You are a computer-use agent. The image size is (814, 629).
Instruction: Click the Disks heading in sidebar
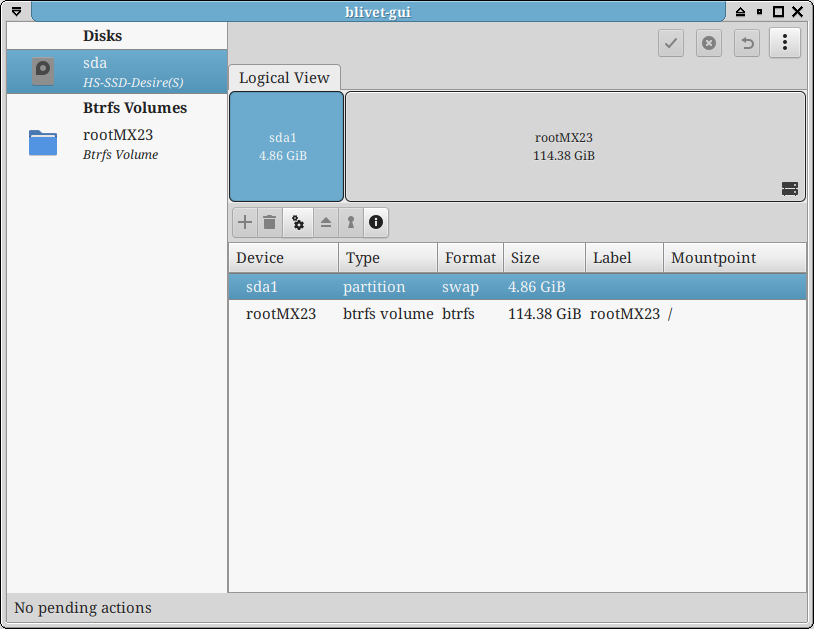[x=102, y=36]
